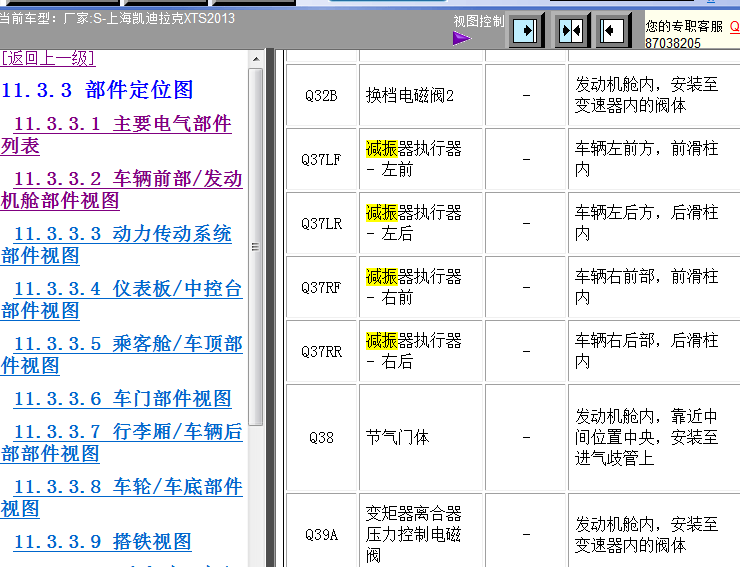The image size is (740, 567).
Task: Click the left panel scrollbar up arrow
Action: point(256,59)
